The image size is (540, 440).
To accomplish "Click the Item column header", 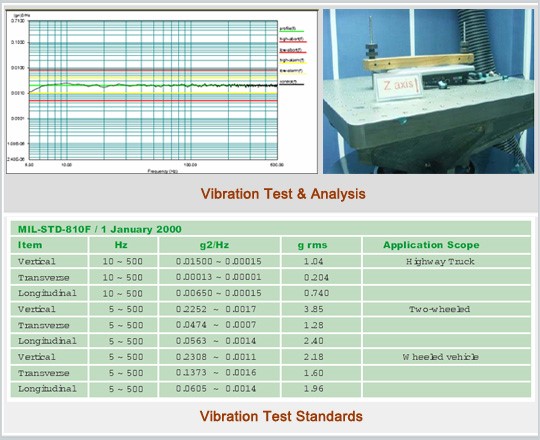I will pyautogui.click(x=49, y=245).
